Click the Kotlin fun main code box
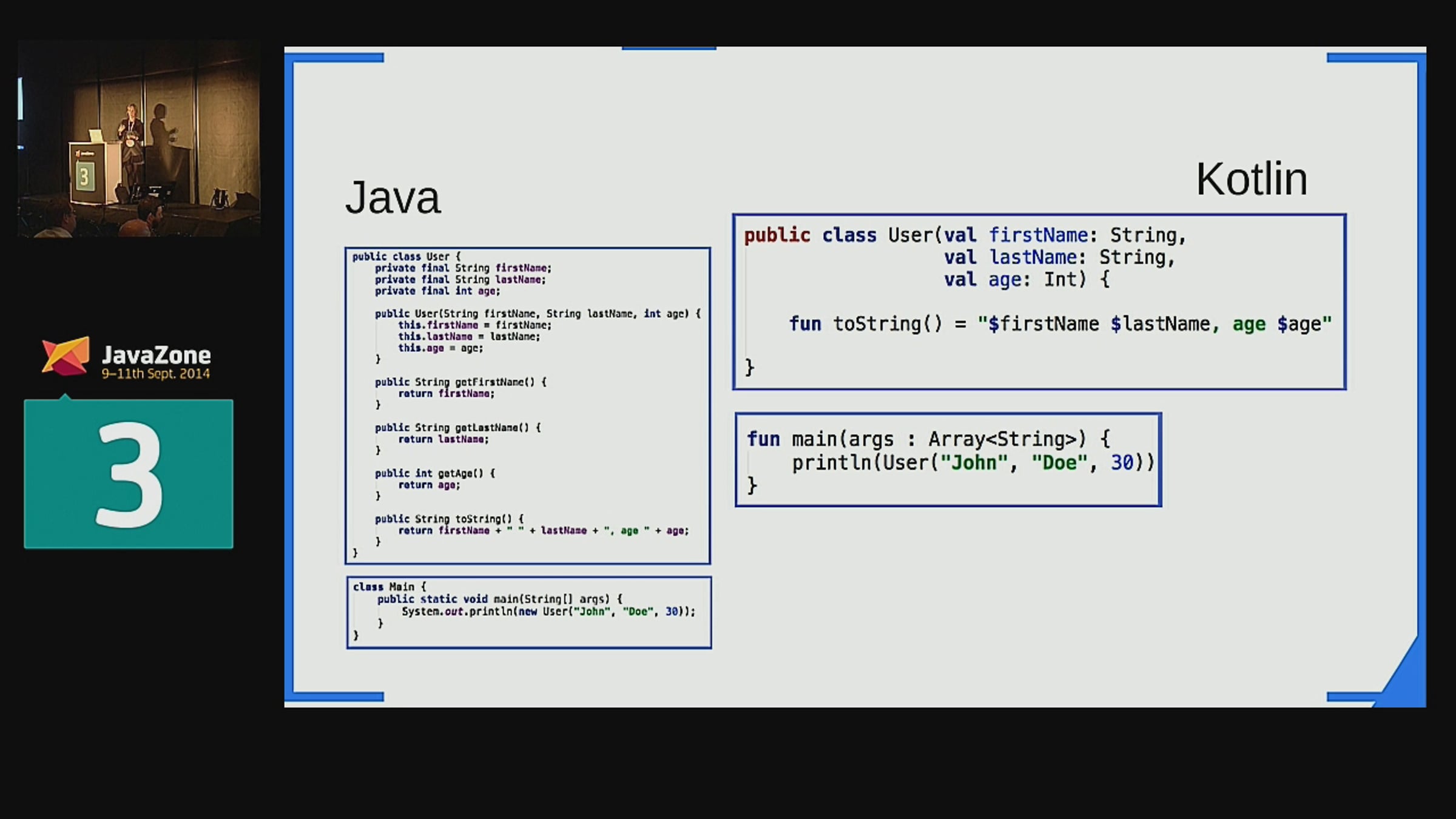 click(x=948, y=460)
